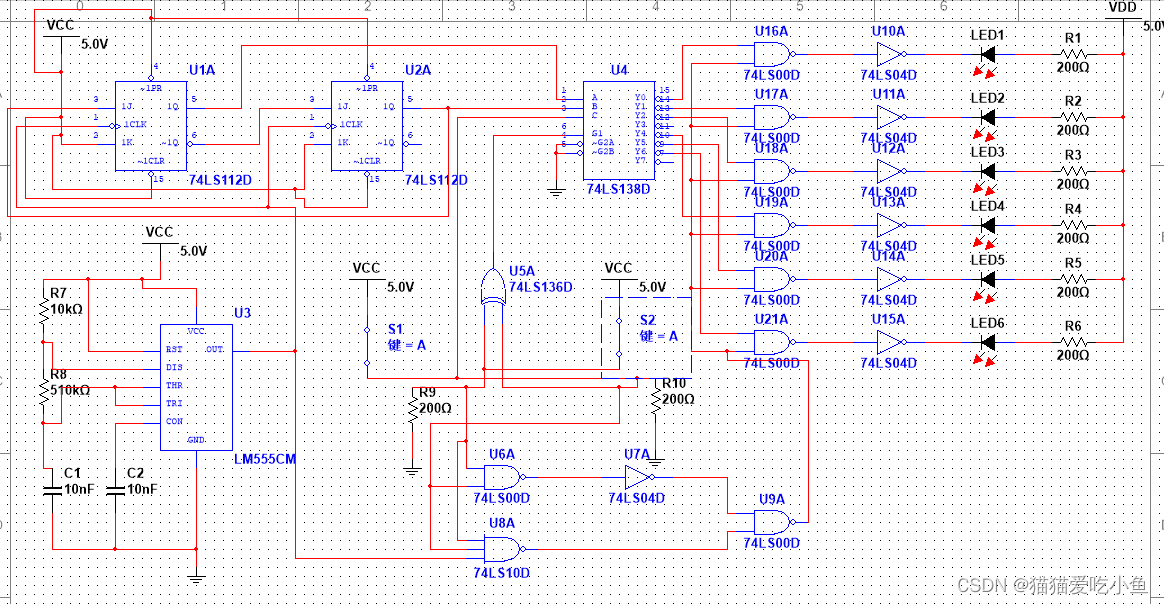
Task: Select the U6A 74LS00D NAND gate
Action: coord(504,477)
